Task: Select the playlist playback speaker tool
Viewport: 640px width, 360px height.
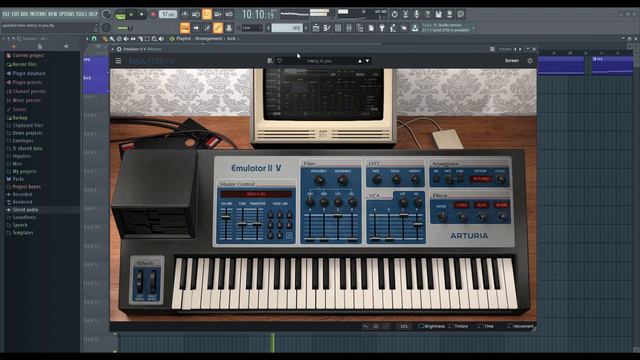Action: 161,39
